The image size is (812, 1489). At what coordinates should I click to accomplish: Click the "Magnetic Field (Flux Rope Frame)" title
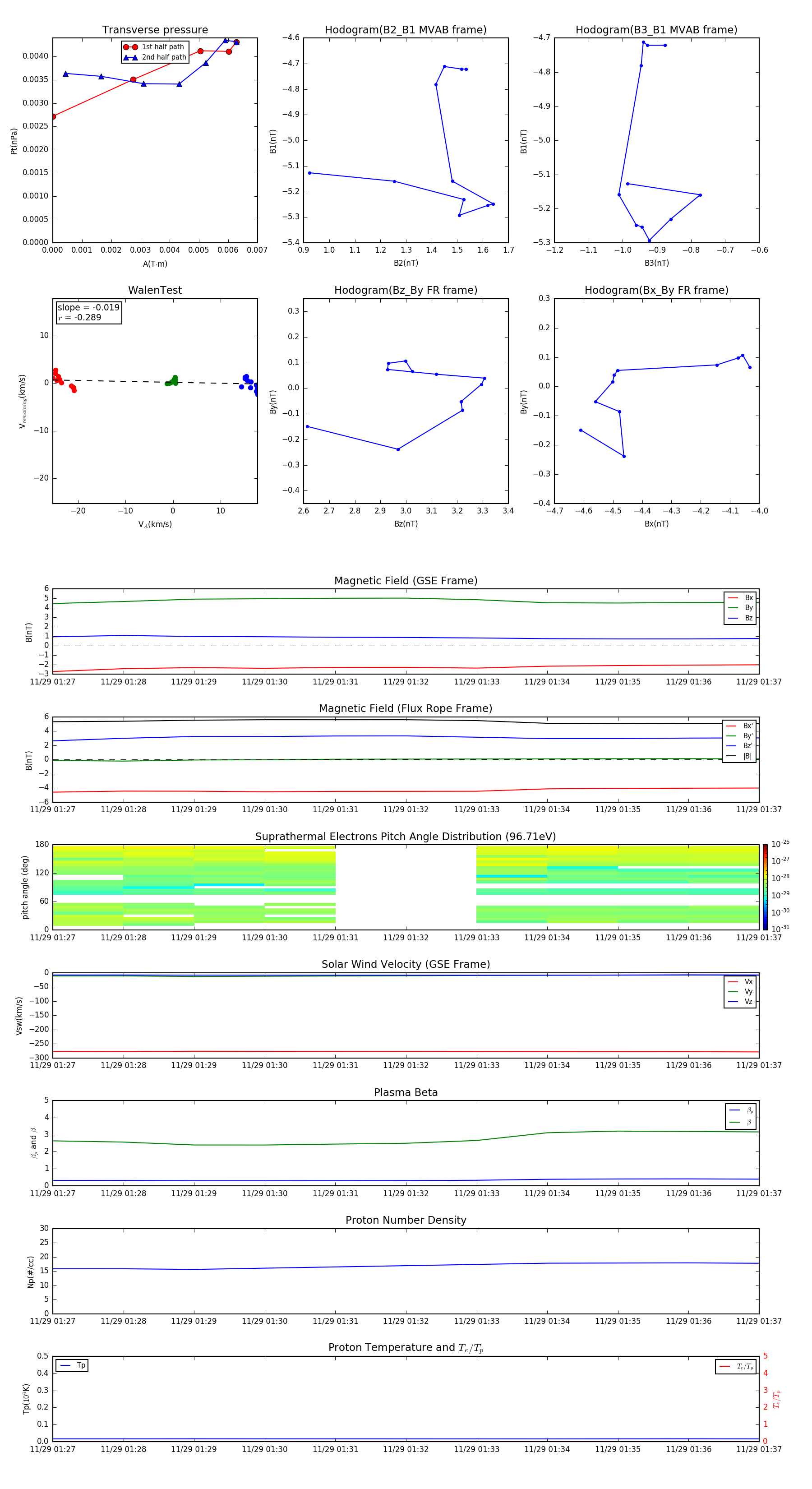(406, 709)
